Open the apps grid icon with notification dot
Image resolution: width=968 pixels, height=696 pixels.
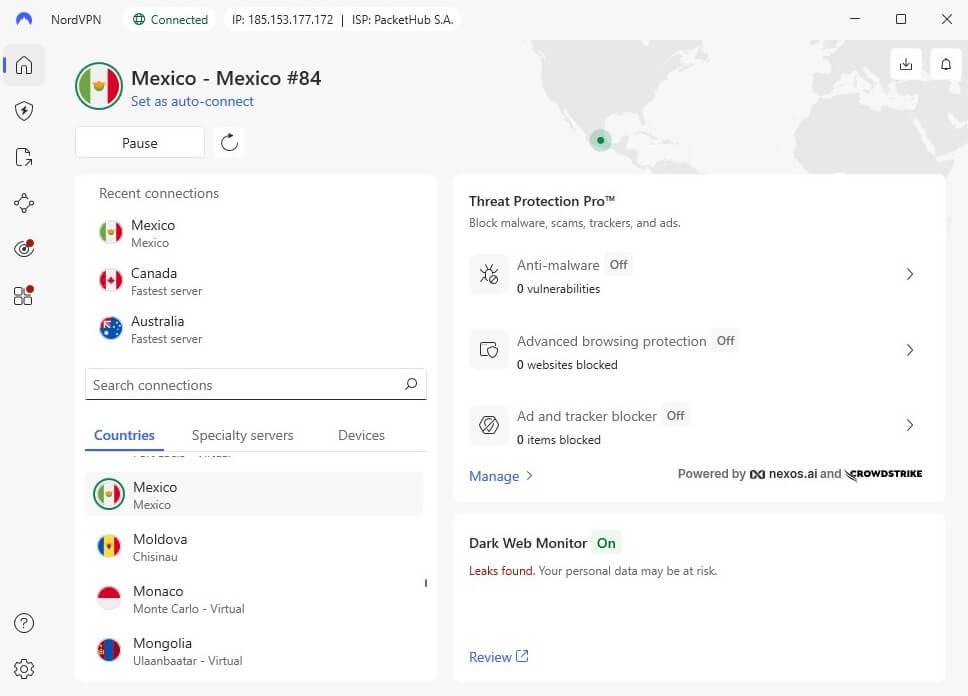[23, 295]
